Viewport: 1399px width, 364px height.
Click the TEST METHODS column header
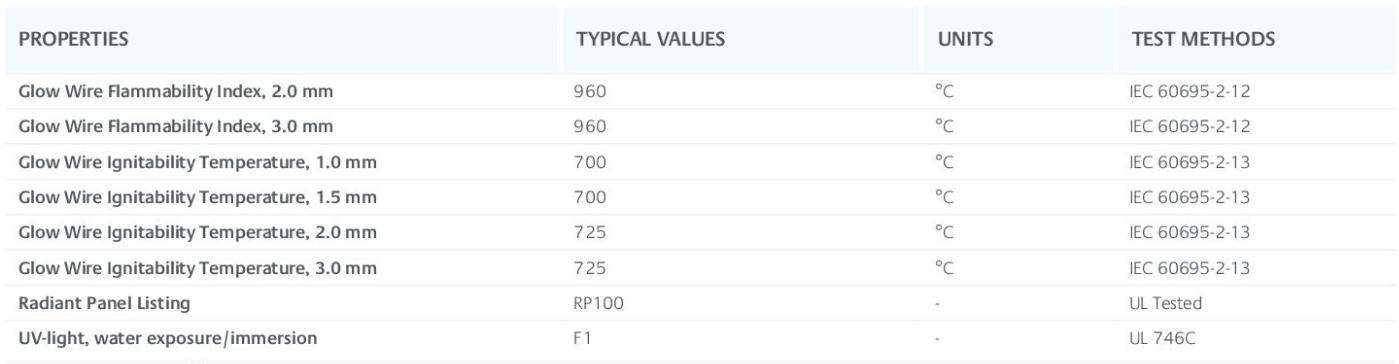[1202, 41]
